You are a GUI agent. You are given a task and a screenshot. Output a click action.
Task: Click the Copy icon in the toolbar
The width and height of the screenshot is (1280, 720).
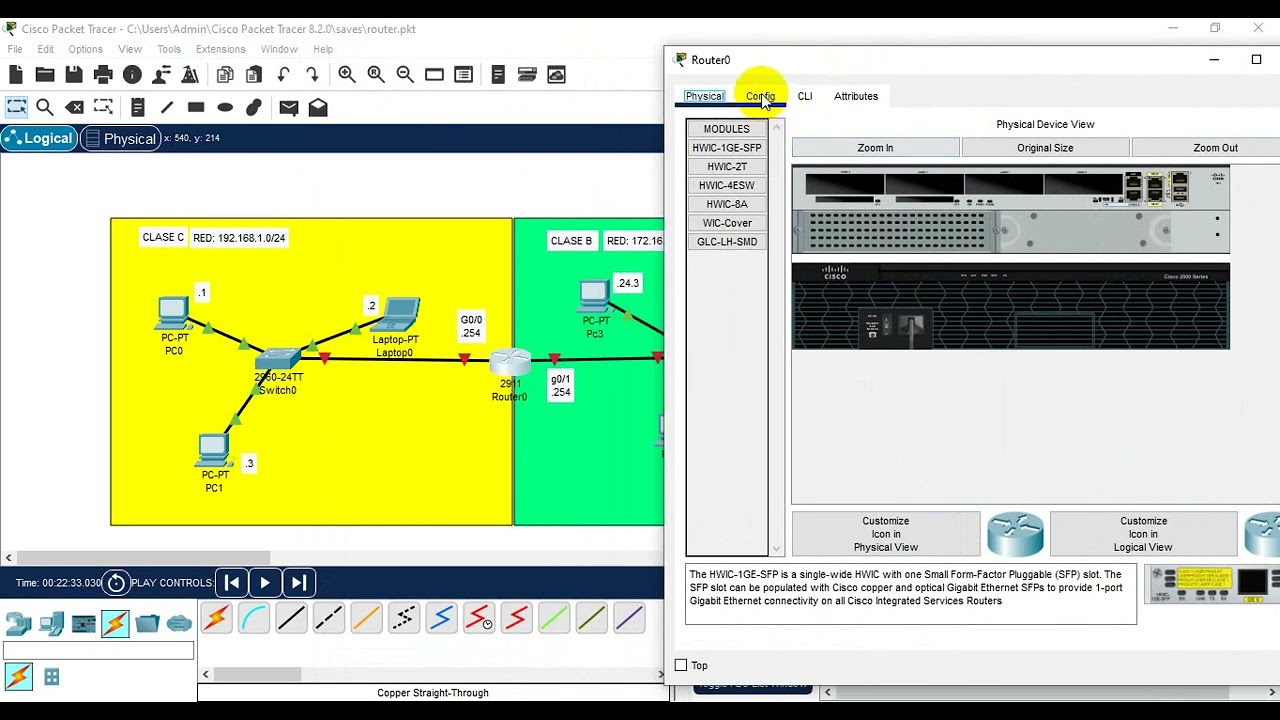pos(225,75)
